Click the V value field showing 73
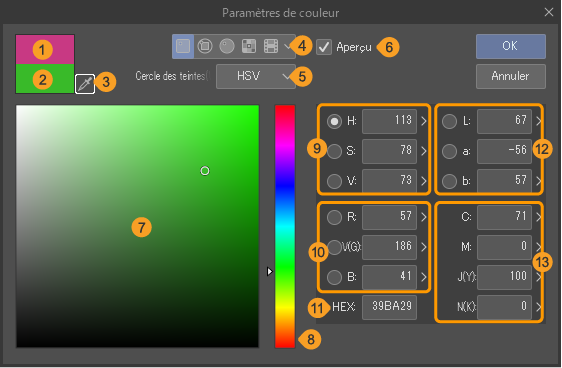The height and width of the screenshot is (368, 562). [390, 181]
